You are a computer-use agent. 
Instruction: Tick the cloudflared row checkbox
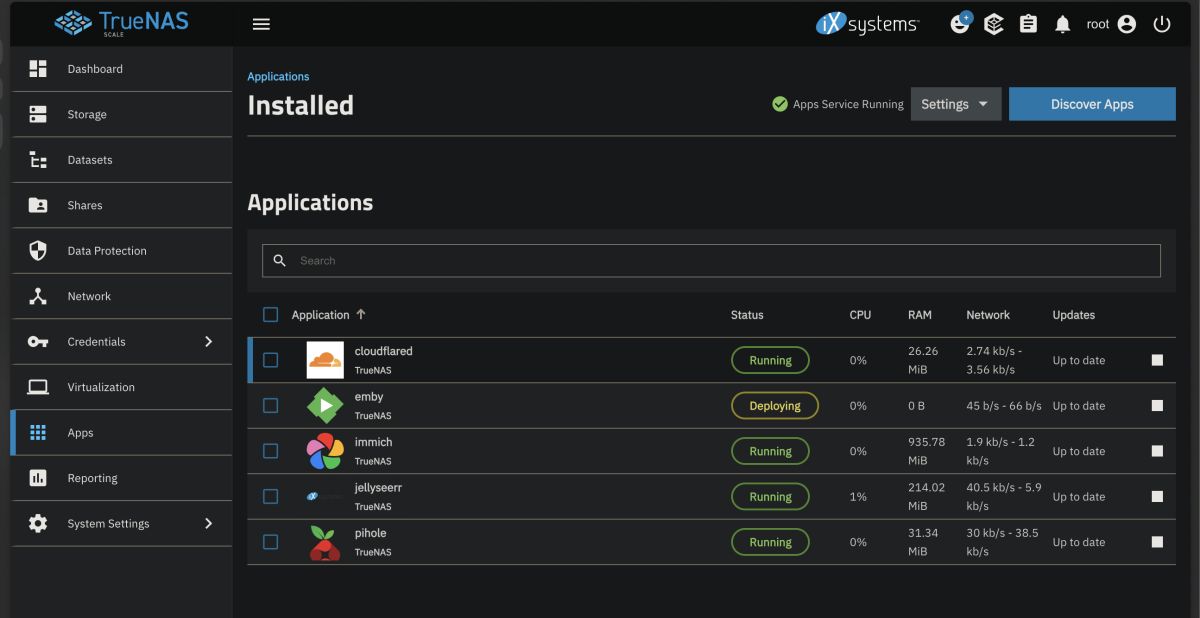[x=270, y=360]
